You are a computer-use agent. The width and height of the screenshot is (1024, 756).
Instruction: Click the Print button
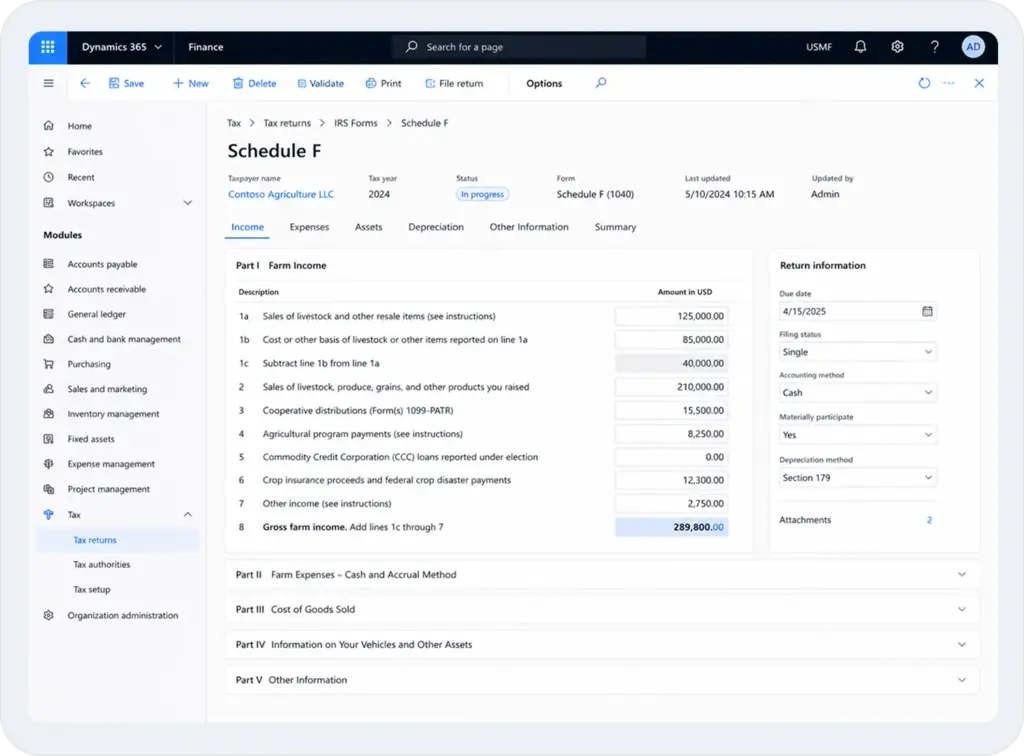(x=383, y=84)
